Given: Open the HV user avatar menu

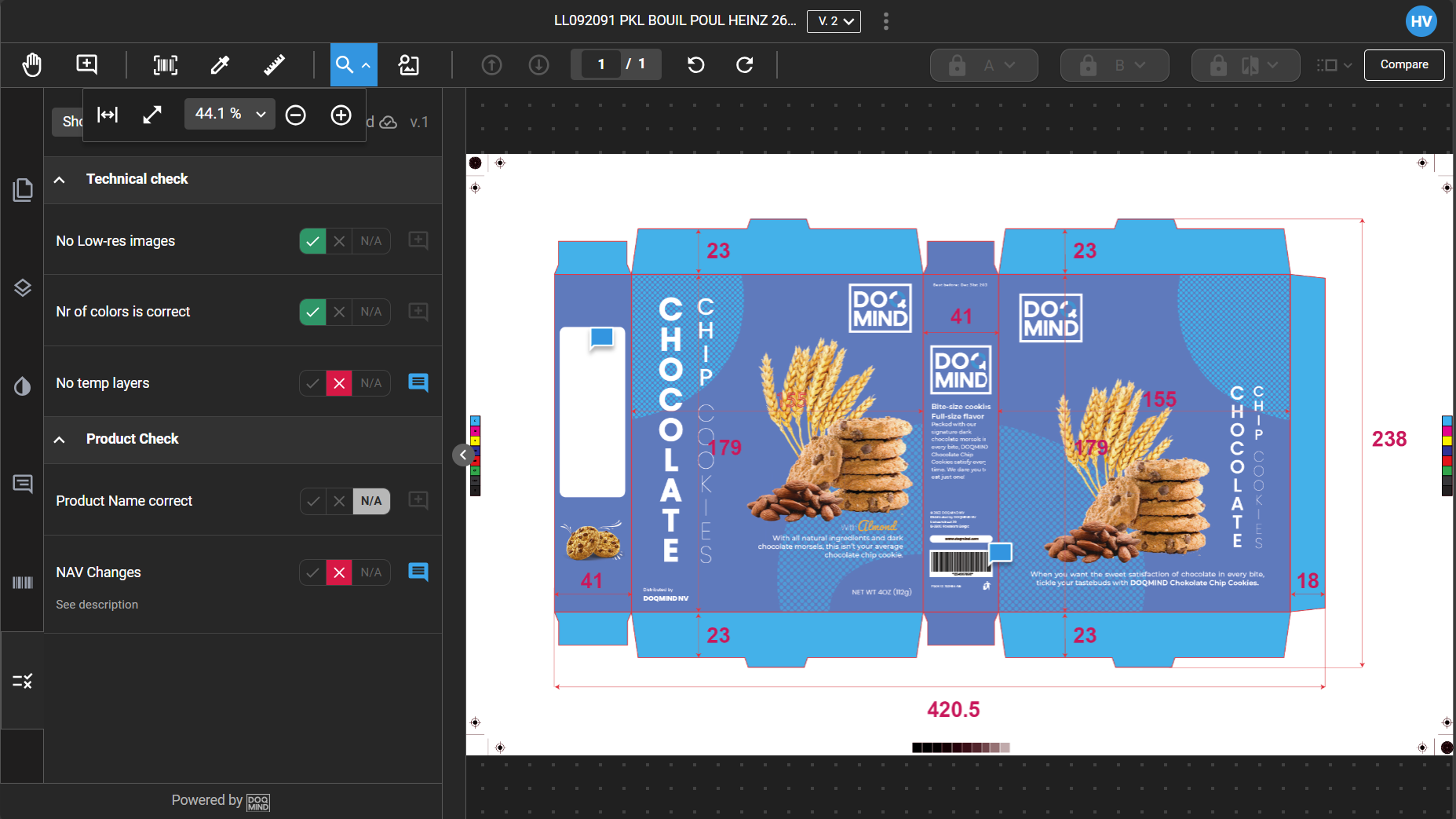Looking at the screenshot, I should 1421,21.
